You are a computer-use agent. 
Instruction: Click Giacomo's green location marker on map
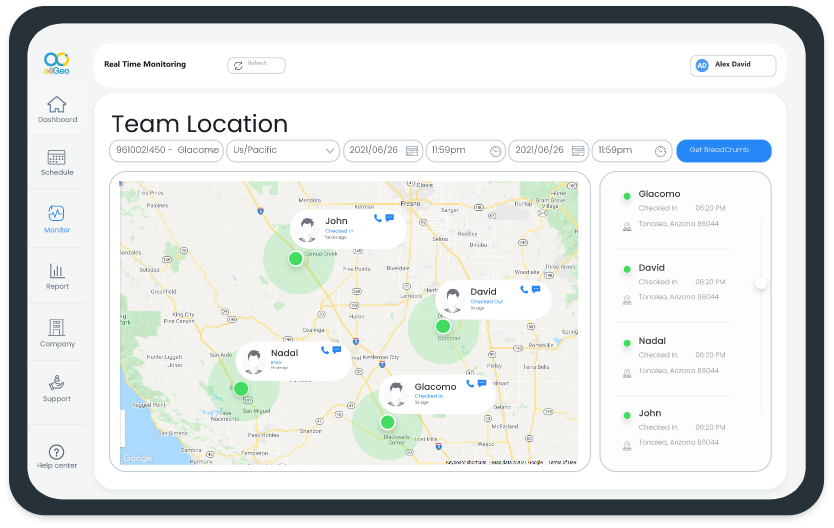(388, 422)
